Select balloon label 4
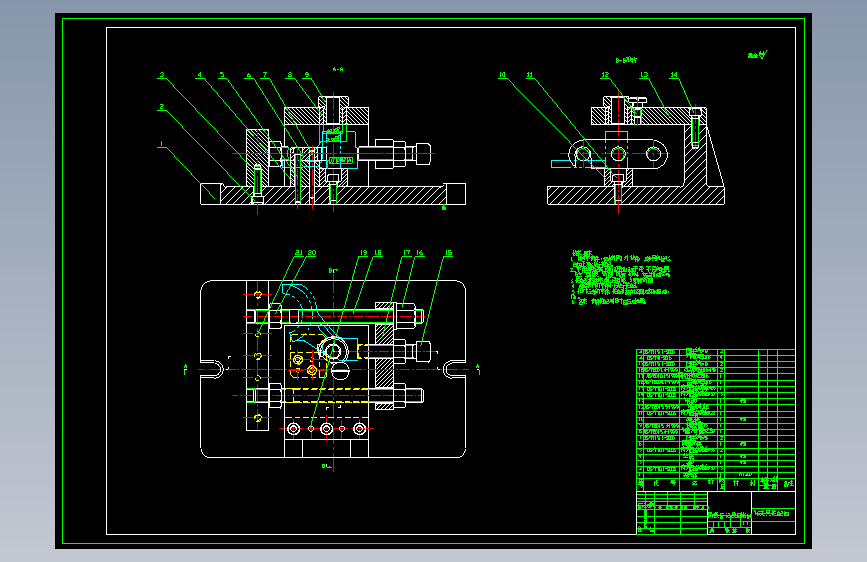 click(x=200, y=75)
